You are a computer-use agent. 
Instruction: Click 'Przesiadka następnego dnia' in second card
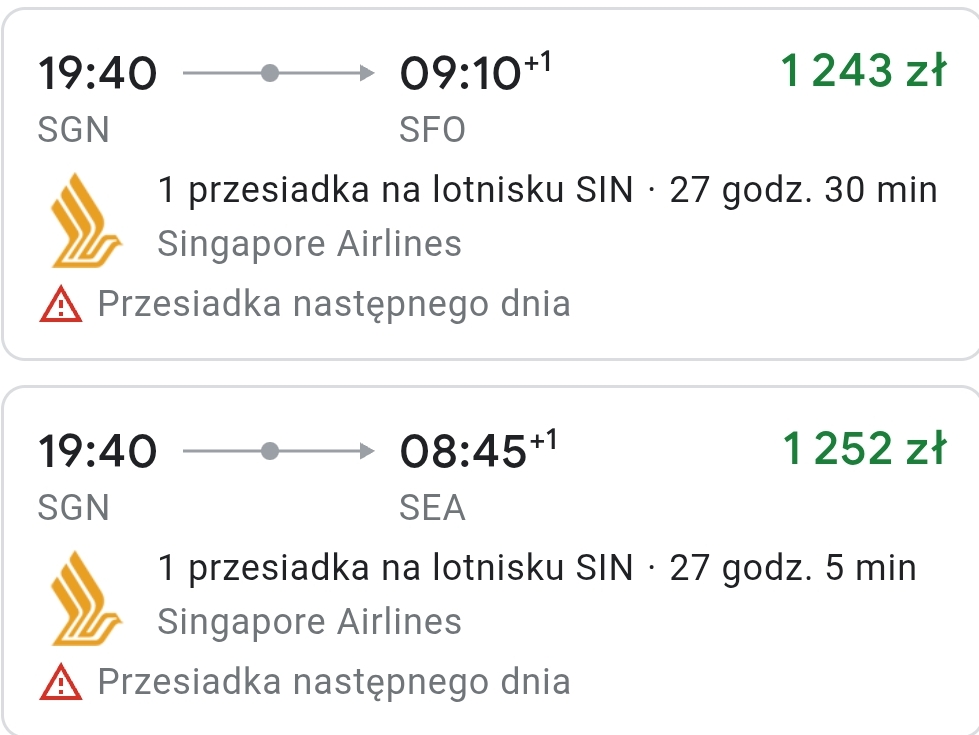[x=334, y=682]
